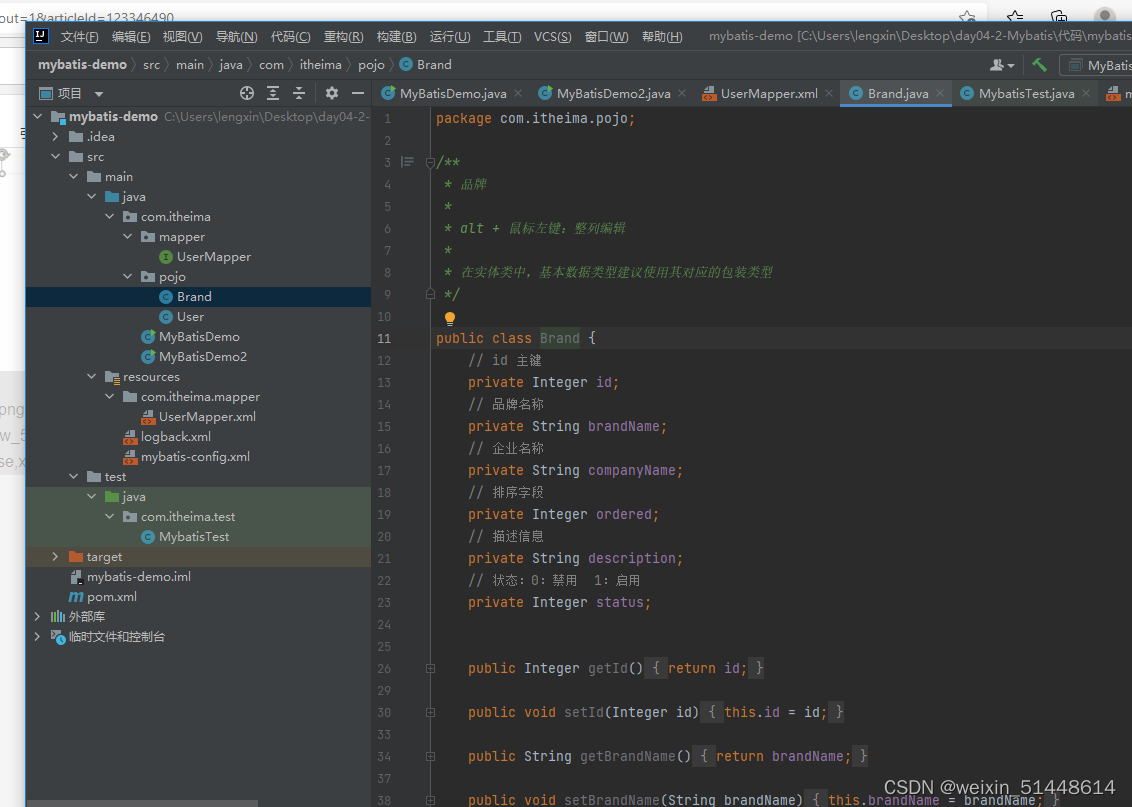
Task: Expand folded getId method at line 26
Action: point(430,668)
